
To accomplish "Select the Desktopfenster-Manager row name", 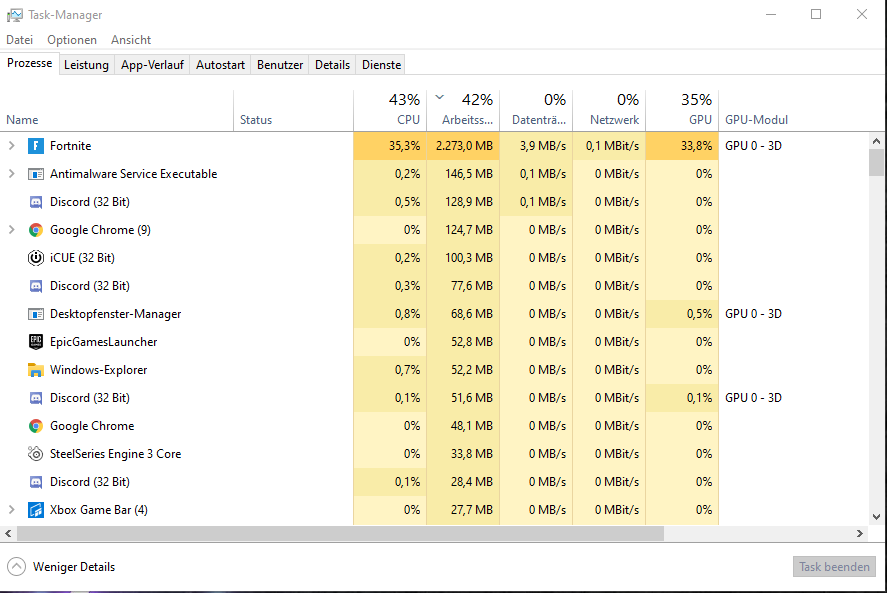I will click(x=115, y=314).
